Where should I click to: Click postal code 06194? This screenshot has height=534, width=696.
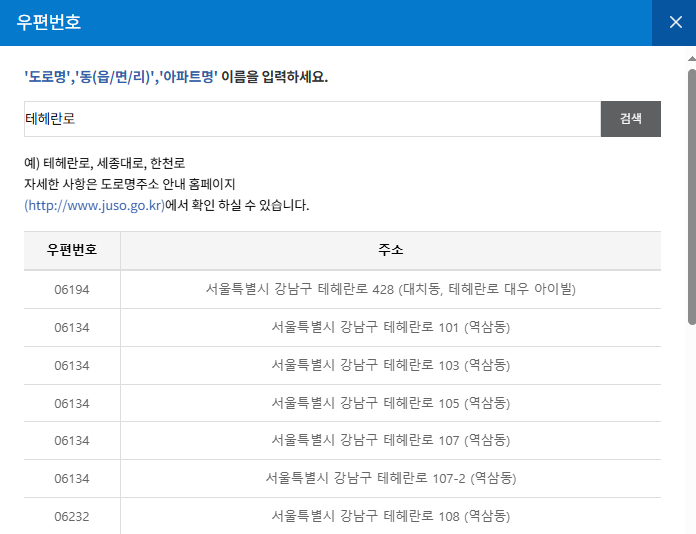(x=72, y=290)
